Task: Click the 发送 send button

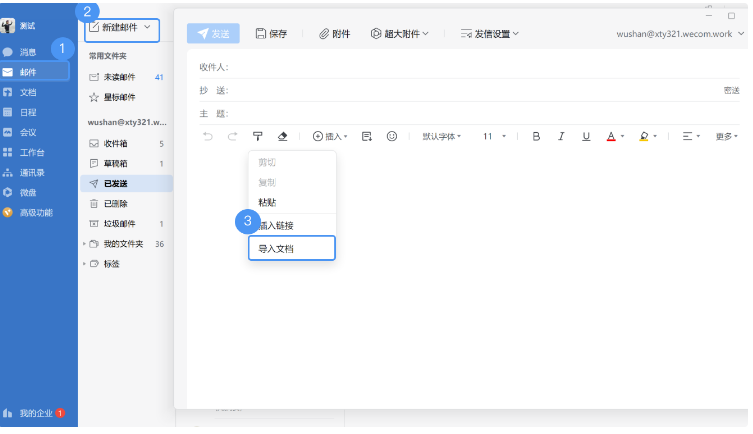Action: tap(213, 34)
